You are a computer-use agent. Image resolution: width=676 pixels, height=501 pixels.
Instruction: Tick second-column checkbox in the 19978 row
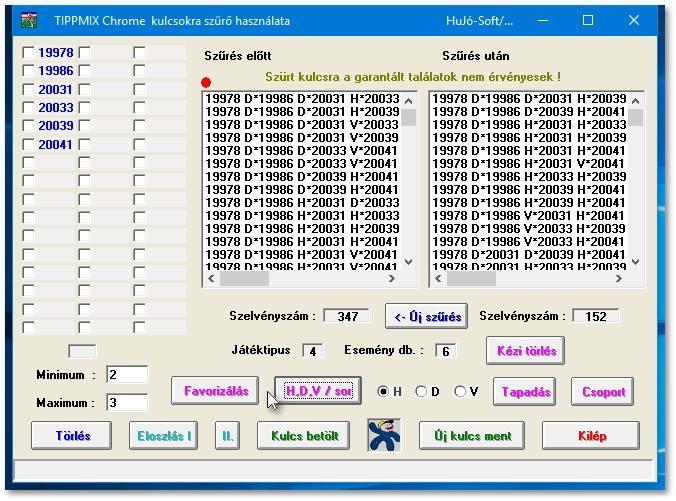click(x=84, y=52)
